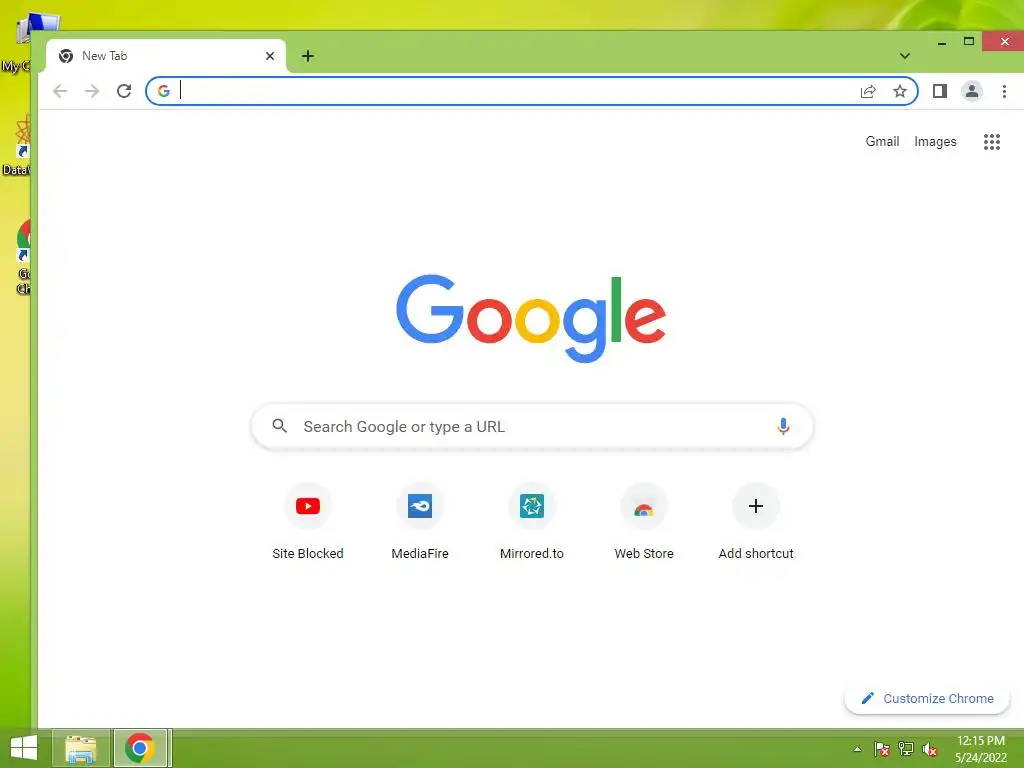Screen dimensions: 1024x768
Task: Click the Google G icon in address bar
Action: (x=164, y=91)
